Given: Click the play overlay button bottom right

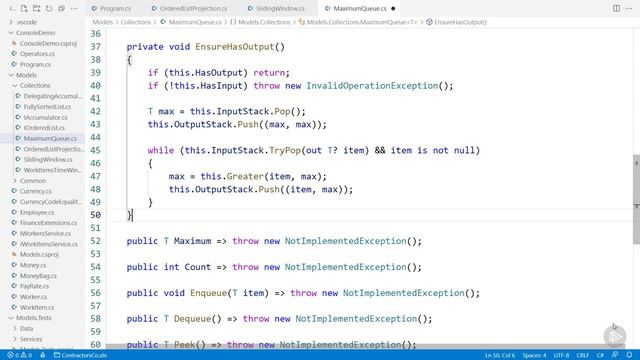Looking at the screenshot, I should coord(615,336).
